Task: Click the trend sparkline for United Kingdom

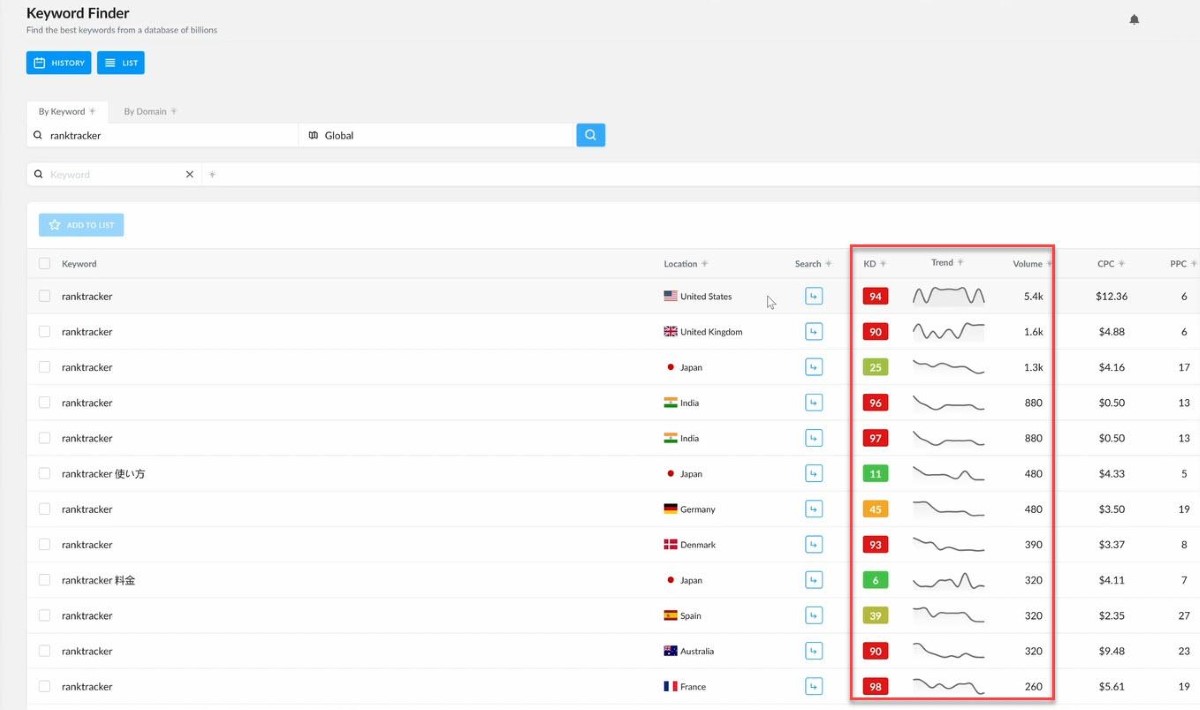Action: (x=948, y=332)
